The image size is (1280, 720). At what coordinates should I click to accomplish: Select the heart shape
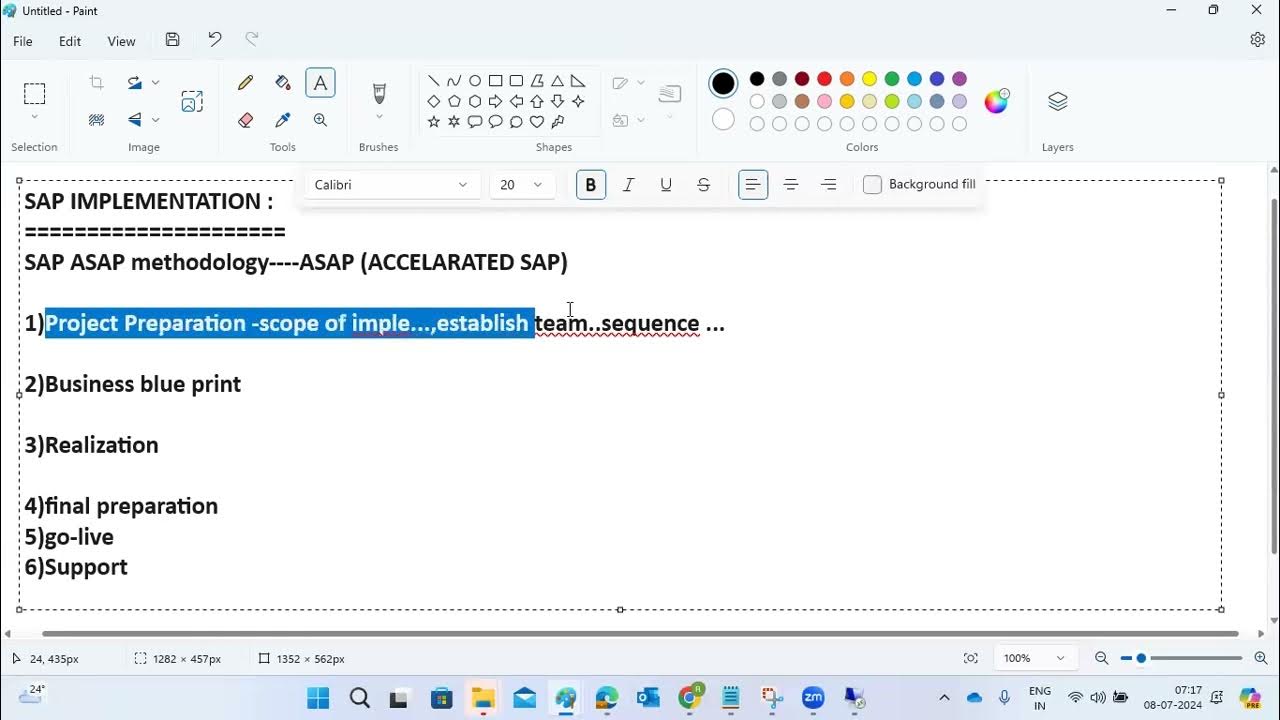537,122
